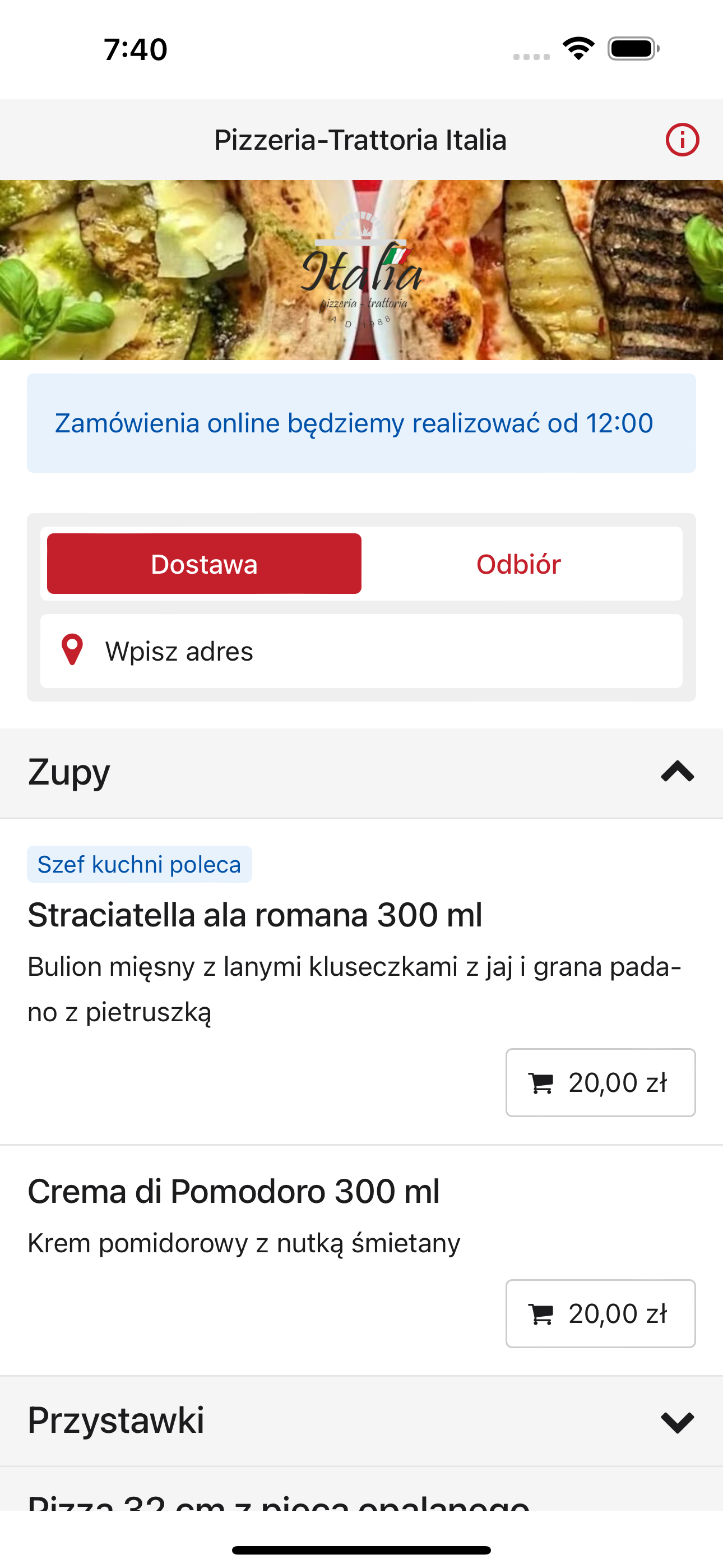Open the Przystawki category header
This screenshot has width=723, height=1568.
(x=361, y=1421)
